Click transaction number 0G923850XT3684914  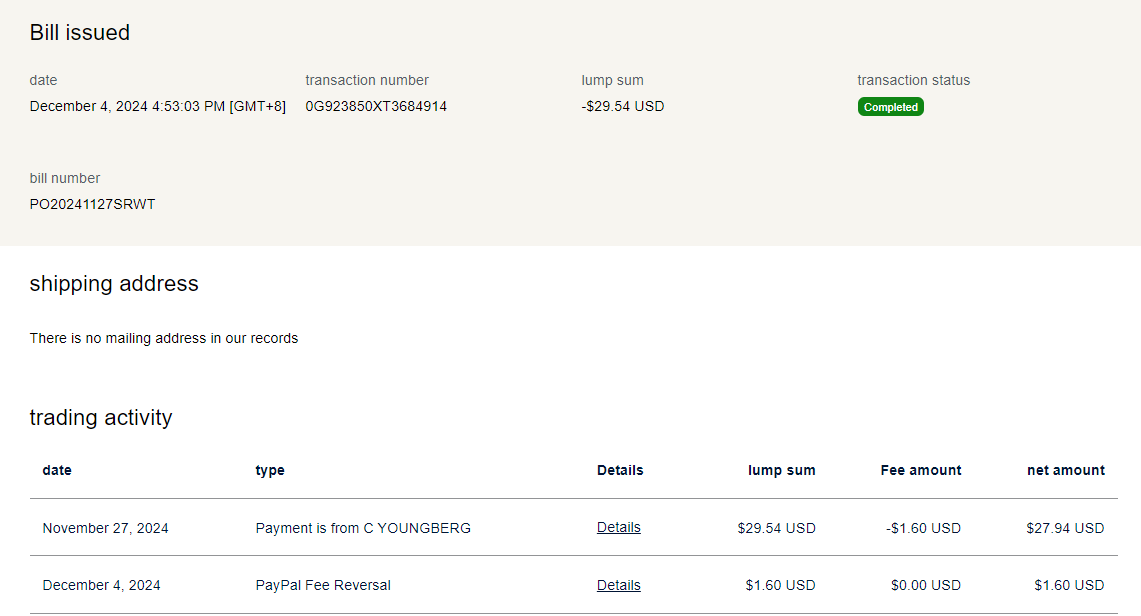[x=376, y=106]
